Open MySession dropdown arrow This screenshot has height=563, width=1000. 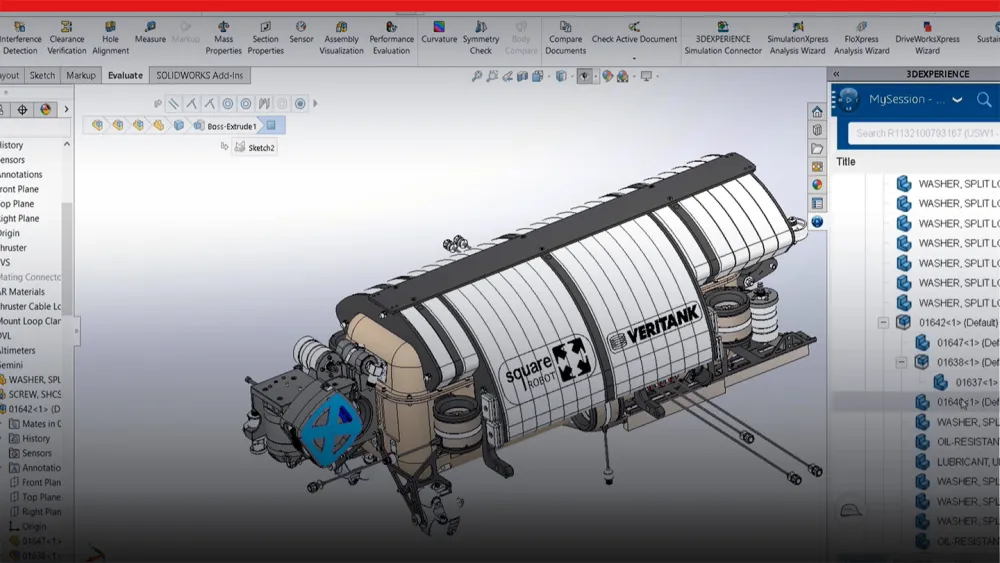point(957,99)
